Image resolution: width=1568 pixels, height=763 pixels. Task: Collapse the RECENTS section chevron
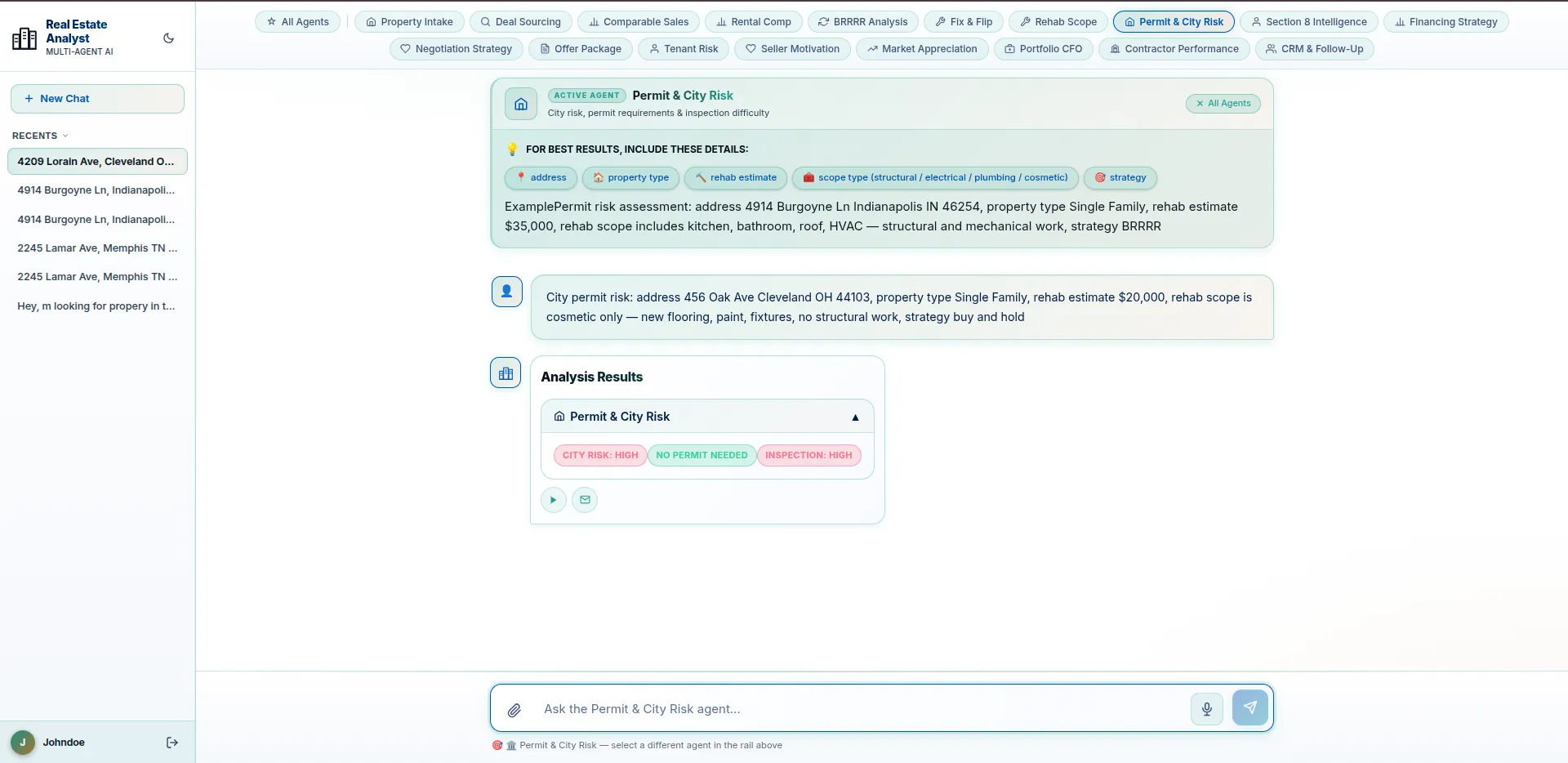point(65,136)
